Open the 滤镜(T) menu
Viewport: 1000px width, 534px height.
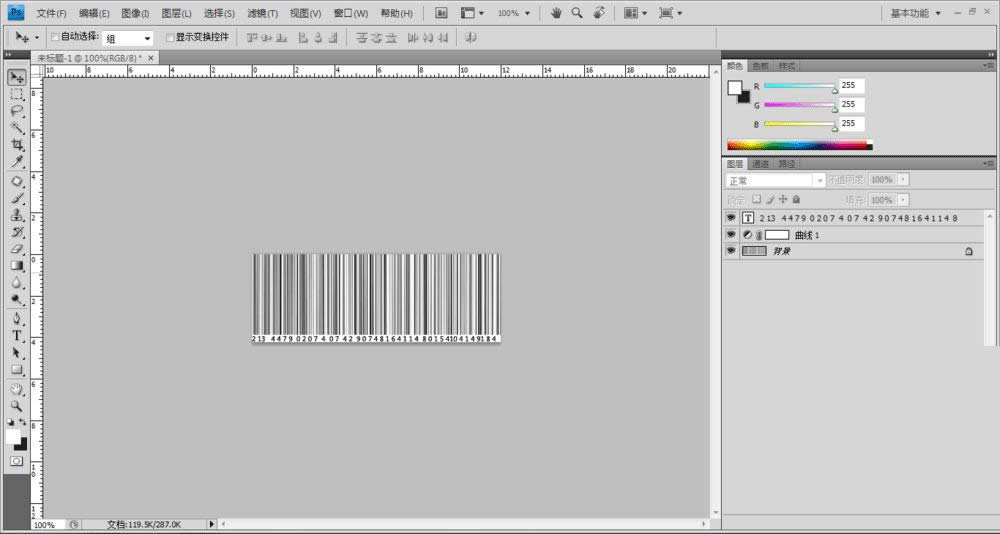(x=262, y=13)
